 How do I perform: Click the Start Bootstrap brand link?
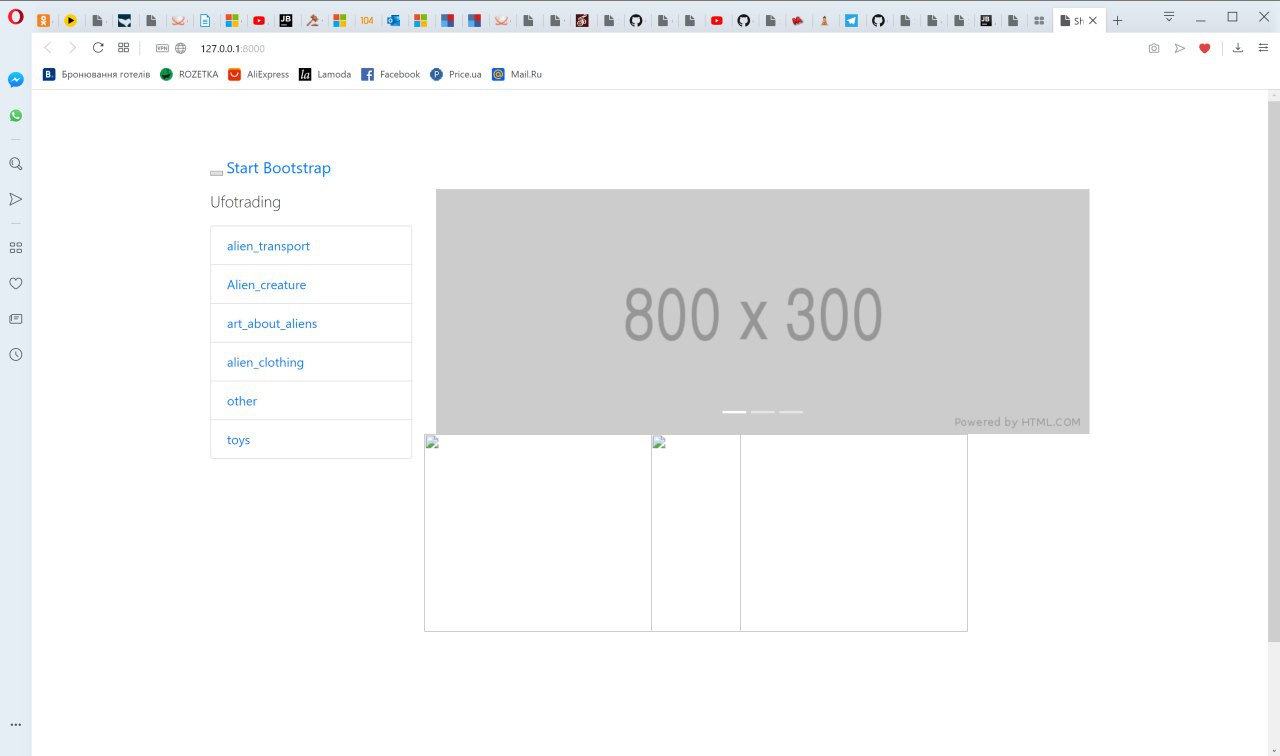tap(278, 168)
